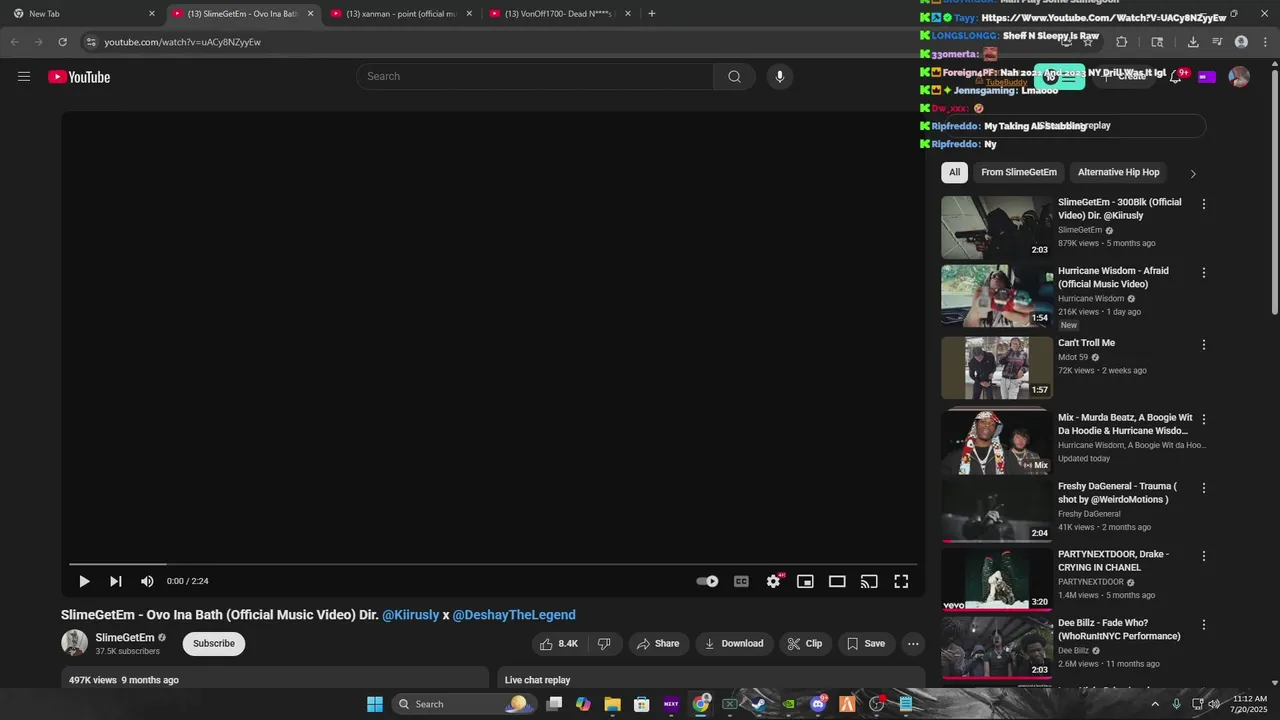Screen dimensions: 1280x720
Task: Select the Alternative Hip Hop chip
Action: 1118,172
